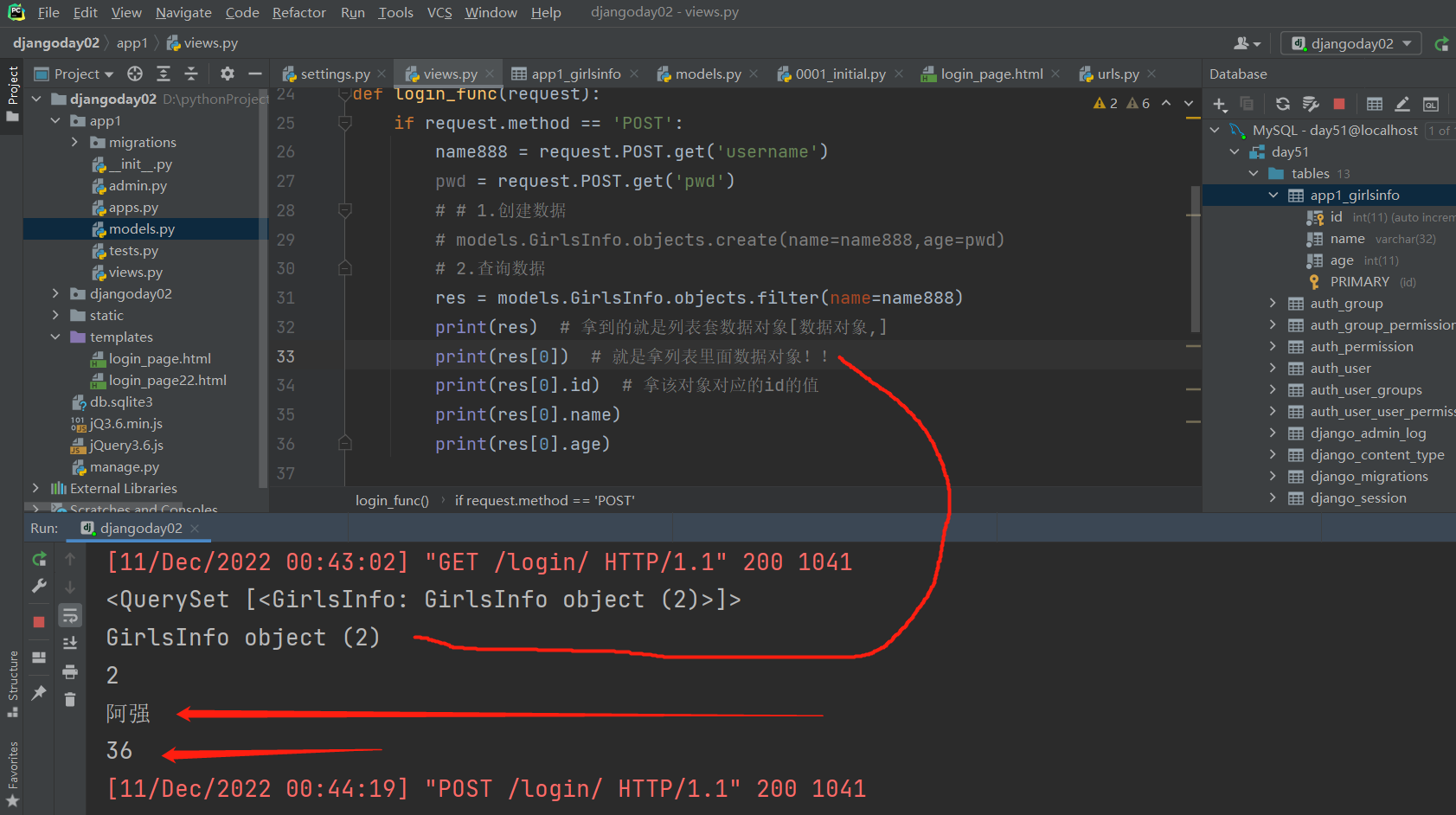Image resolution: width=1456 pixels, height=815 pixels.
Task: Toggle the Project tool window side button
Action: point(12,93)
